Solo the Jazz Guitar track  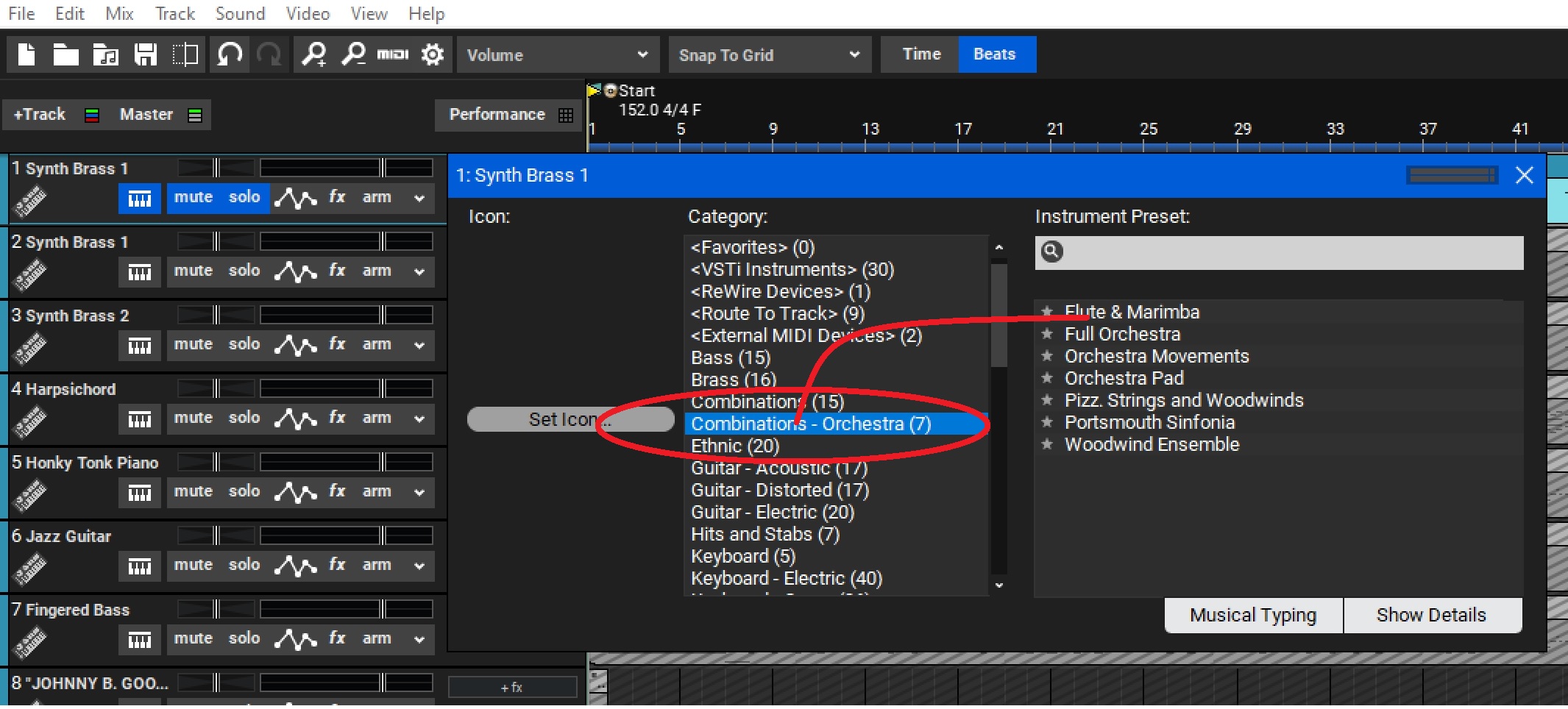[244, 565]
